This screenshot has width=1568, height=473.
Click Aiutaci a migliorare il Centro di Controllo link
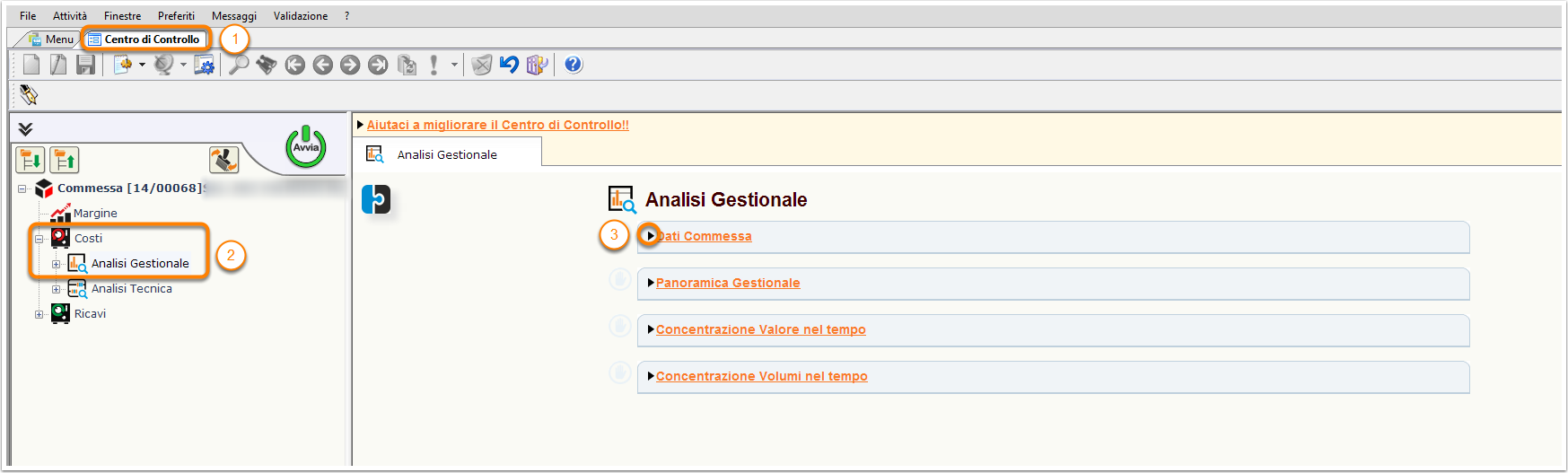point(498,125)
